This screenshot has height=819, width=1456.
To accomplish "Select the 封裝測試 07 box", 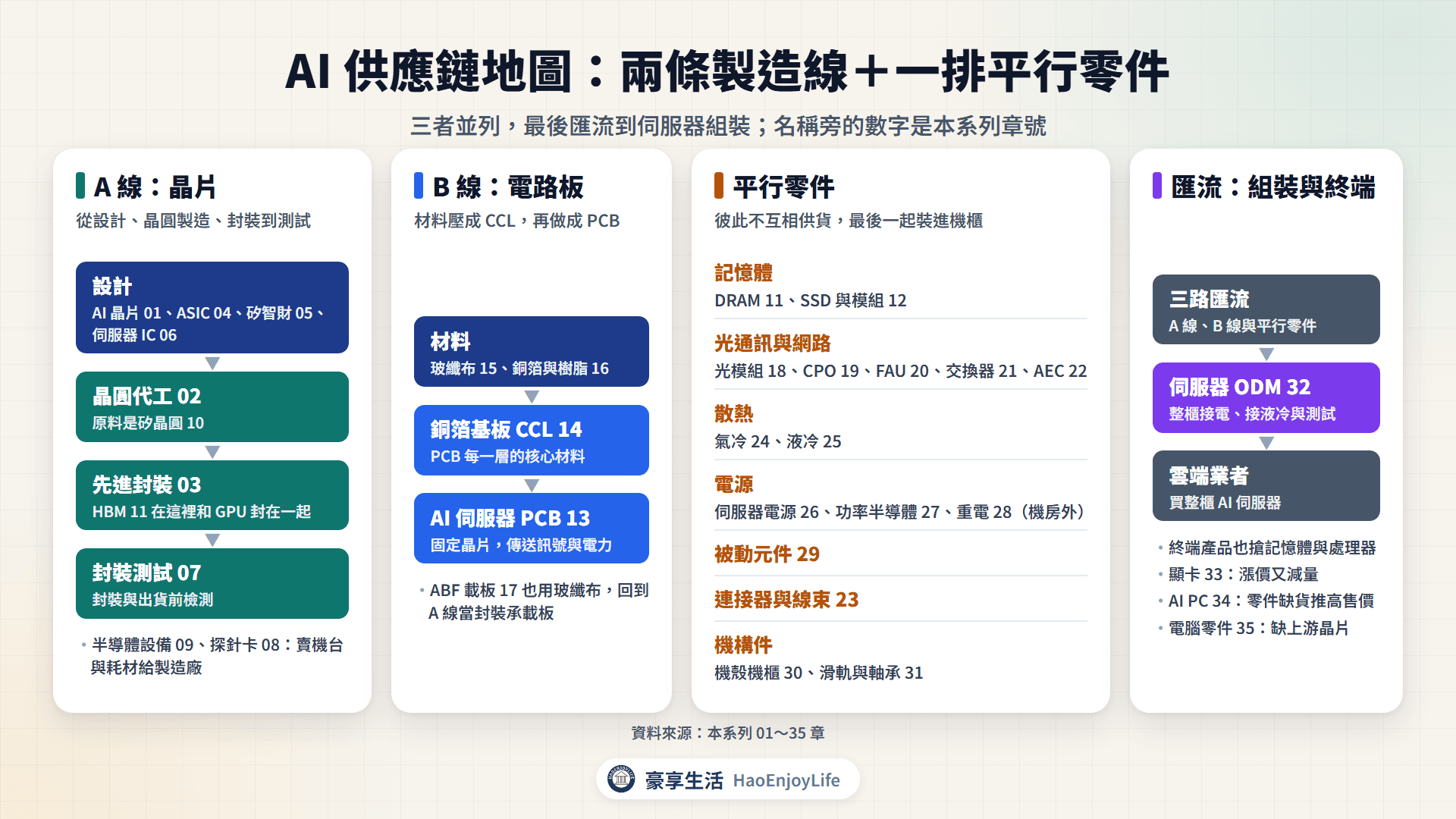I will (x=212, y=584).
